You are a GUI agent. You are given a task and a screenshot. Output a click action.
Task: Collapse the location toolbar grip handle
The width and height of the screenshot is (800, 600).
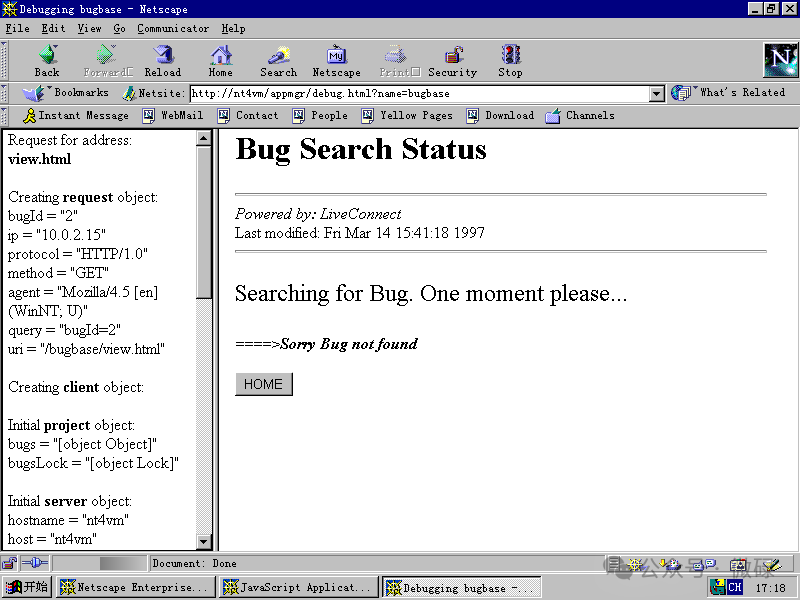(4, 93)
